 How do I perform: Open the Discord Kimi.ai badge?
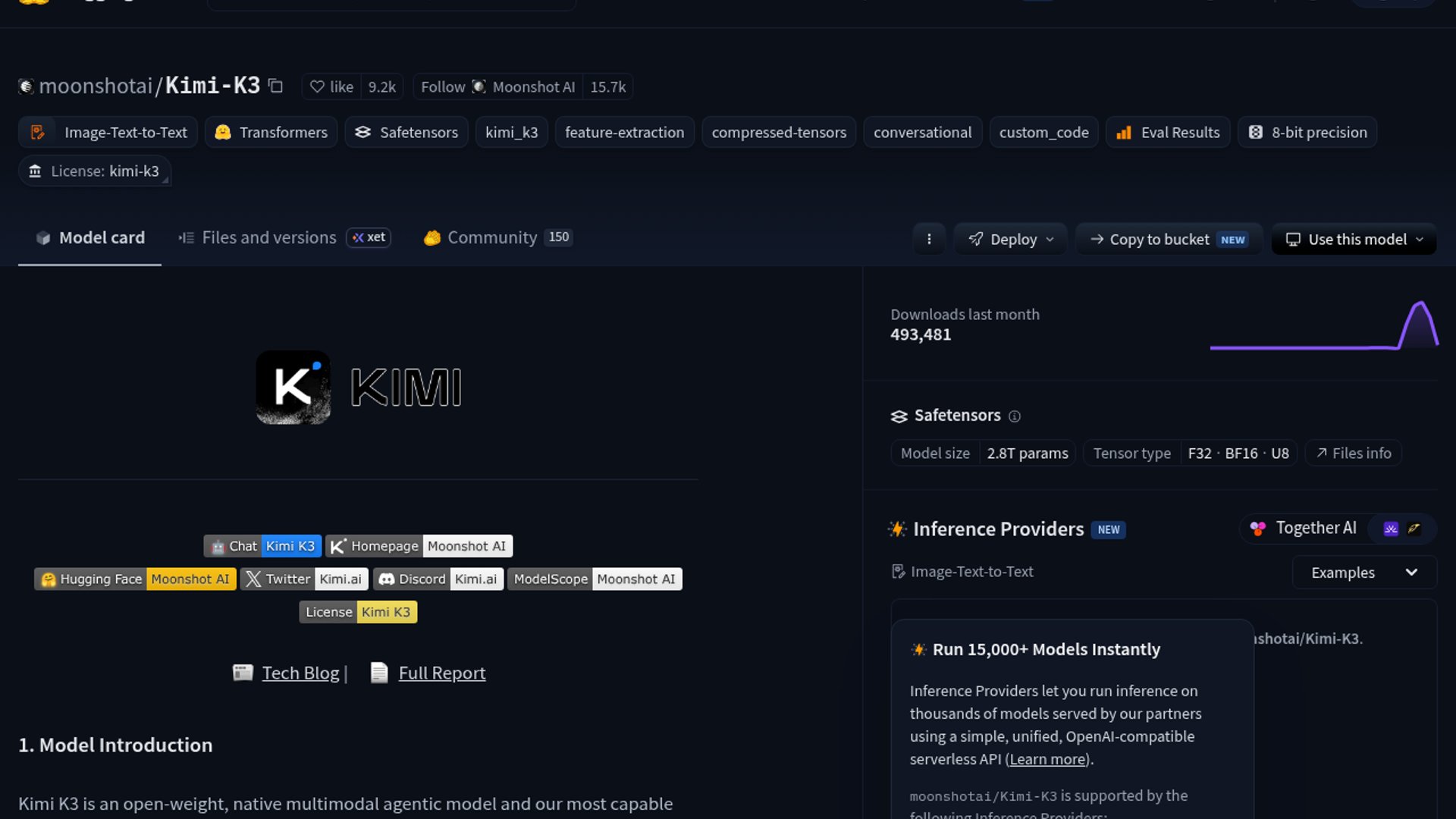(x=438, y=579)
